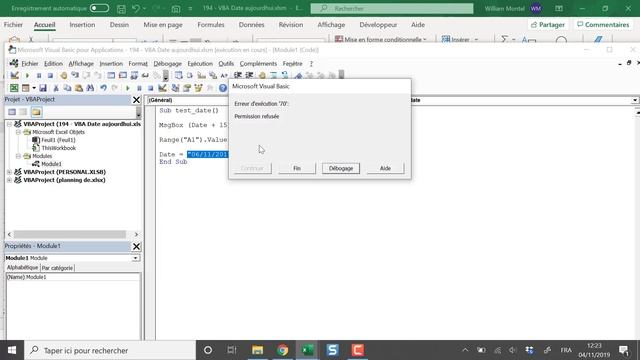Viewport: 640px width, 360px height.
Task: Click the Fin button in error dialog
Action: pos(297,168)
